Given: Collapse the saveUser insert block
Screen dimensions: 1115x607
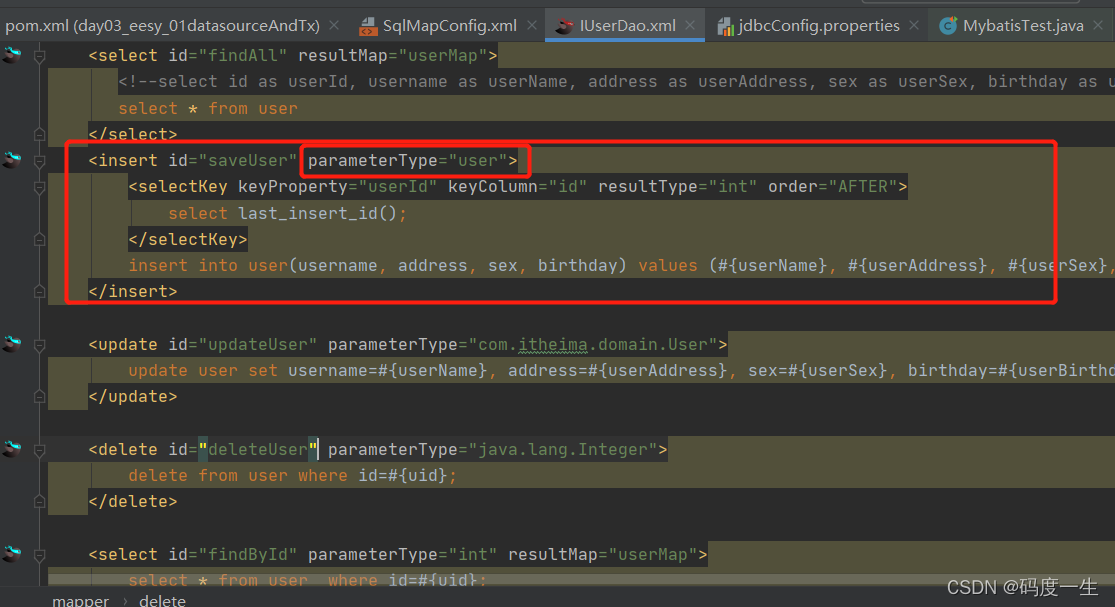Looking at the screenshot, I should pyautogui.click(x=40, y=161).
